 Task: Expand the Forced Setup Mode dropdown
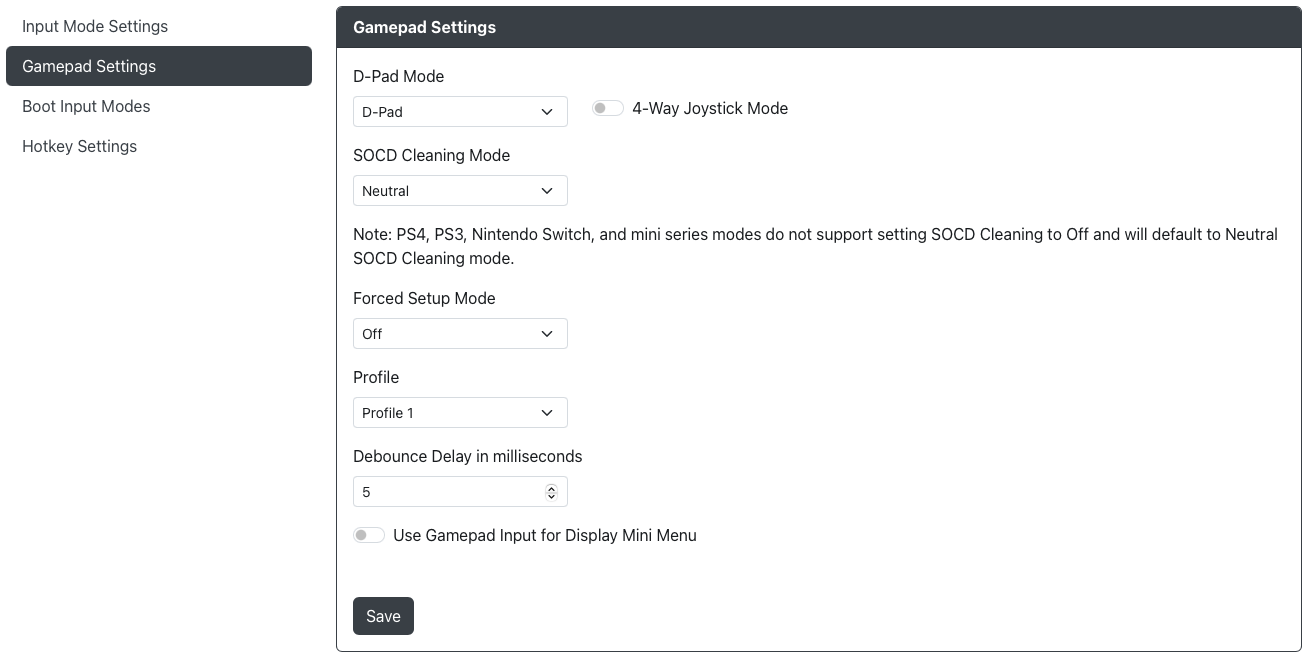(x=460, y=334)
